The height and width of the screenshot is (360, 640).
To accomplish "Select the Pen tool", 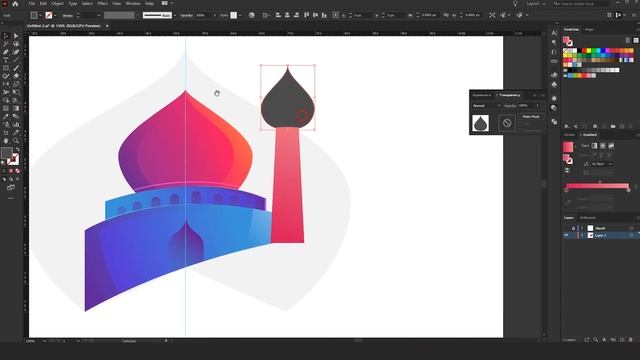I will click(6, 52).
